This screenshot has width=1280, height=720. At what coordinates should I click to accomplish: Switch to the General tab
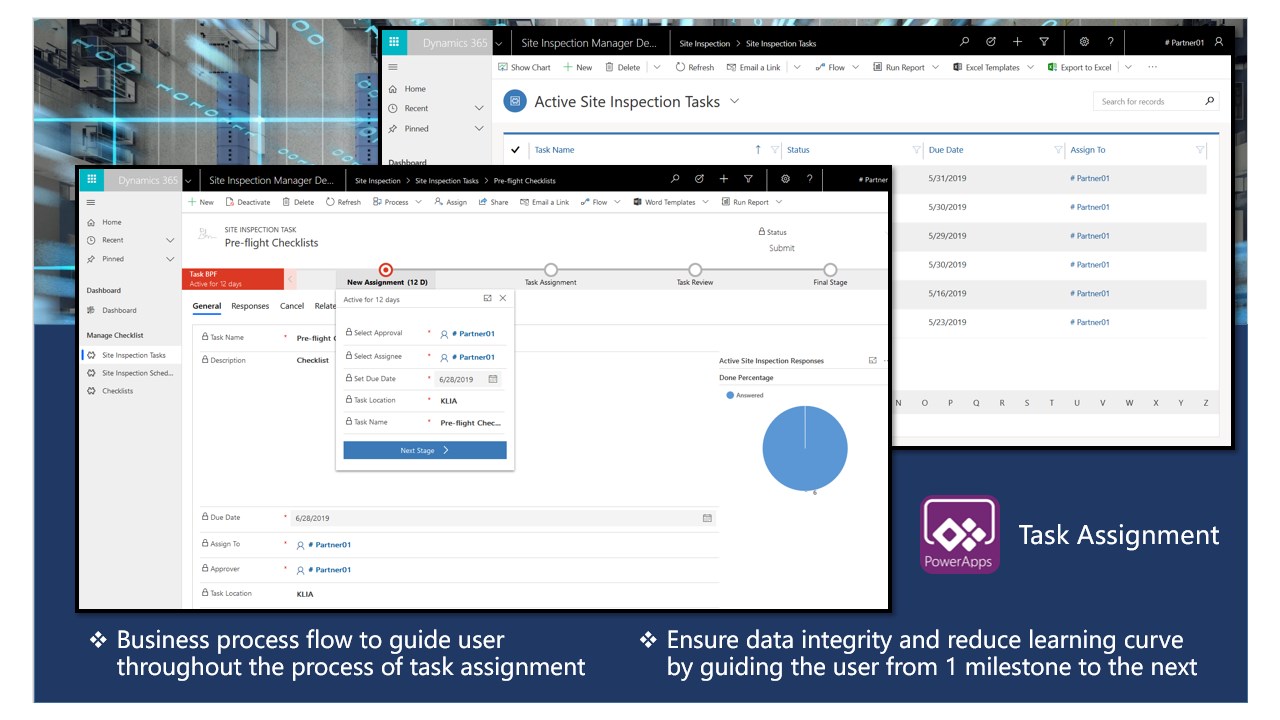click(x=206, y=306)
